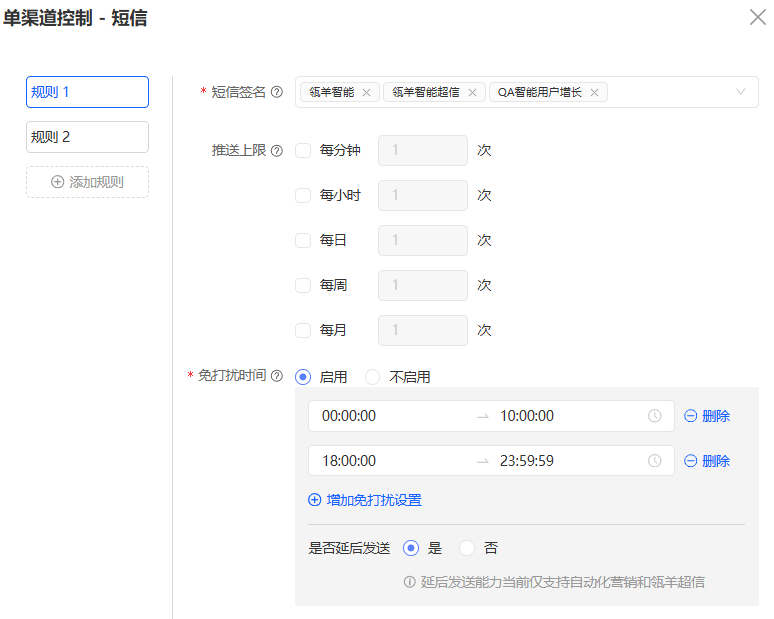Click the 18:00:00 start time field
This screenshot has width=774, height=619.
349,461
